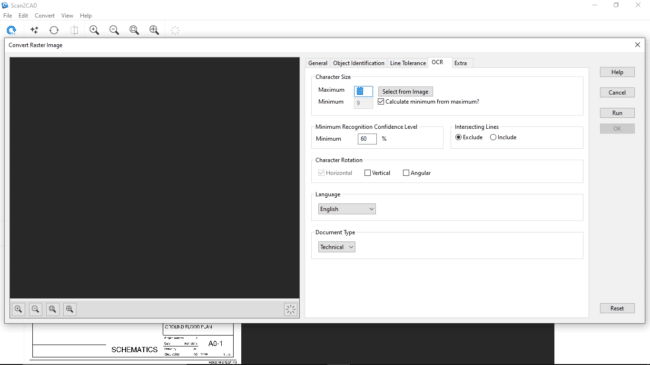Screen dimensions: 650x365
Task: Open the Document Type dropdown
Action: coord(337,247)
